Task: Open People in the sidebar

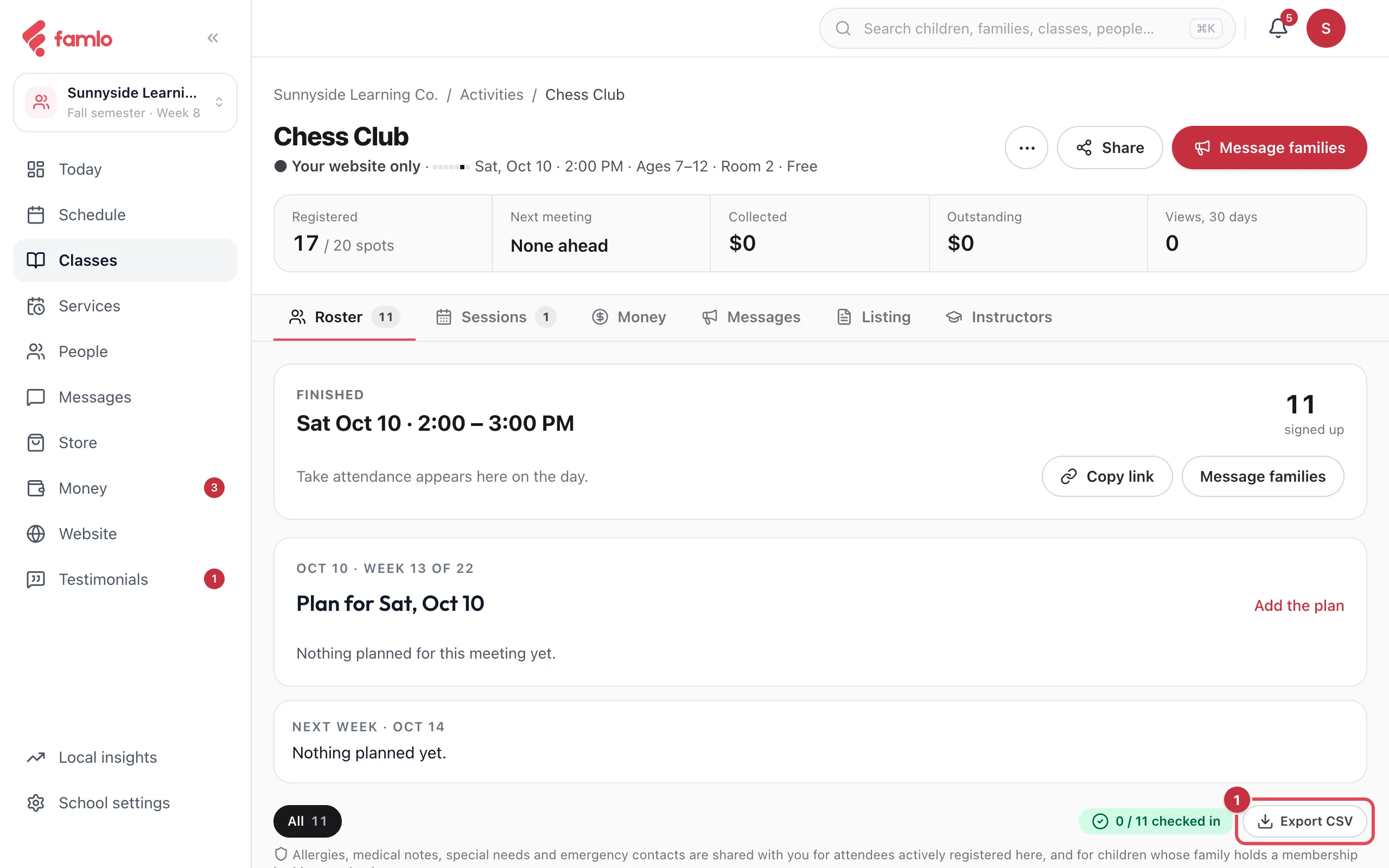Action: tap(125, 352)
